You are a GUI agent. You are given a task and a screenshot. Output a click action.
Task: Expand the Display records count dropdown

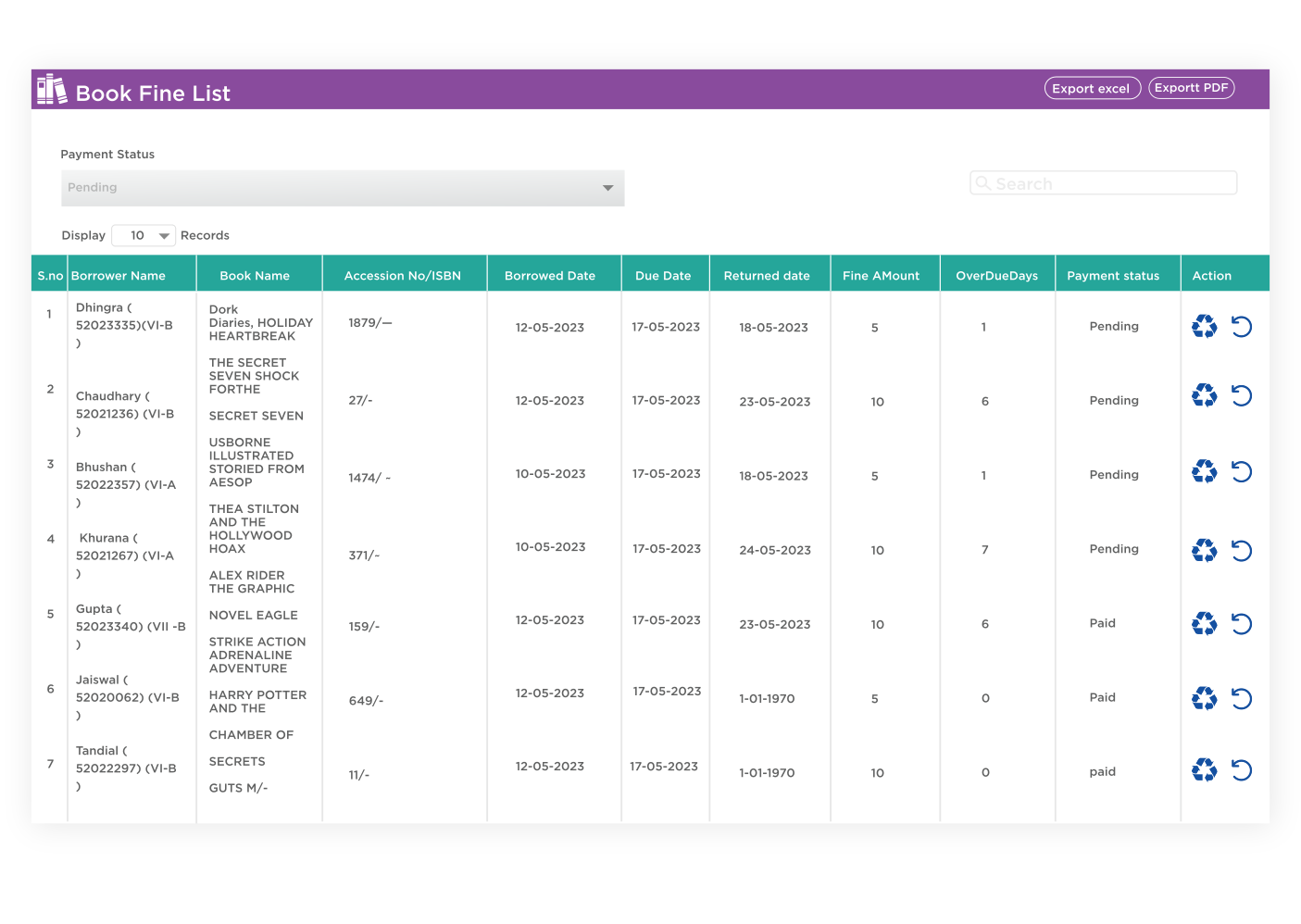pyautogui.click(x=144, y=236)
